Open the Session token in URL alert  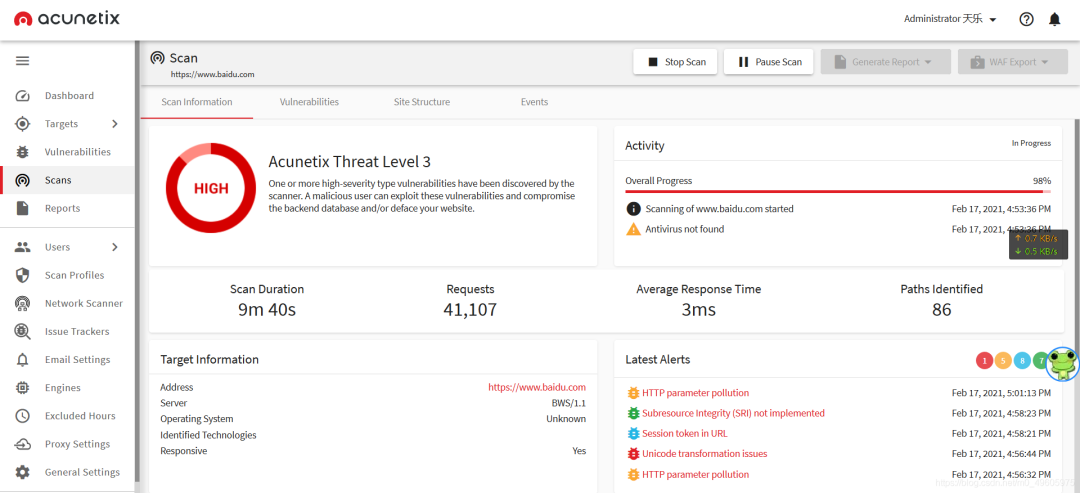685,434
